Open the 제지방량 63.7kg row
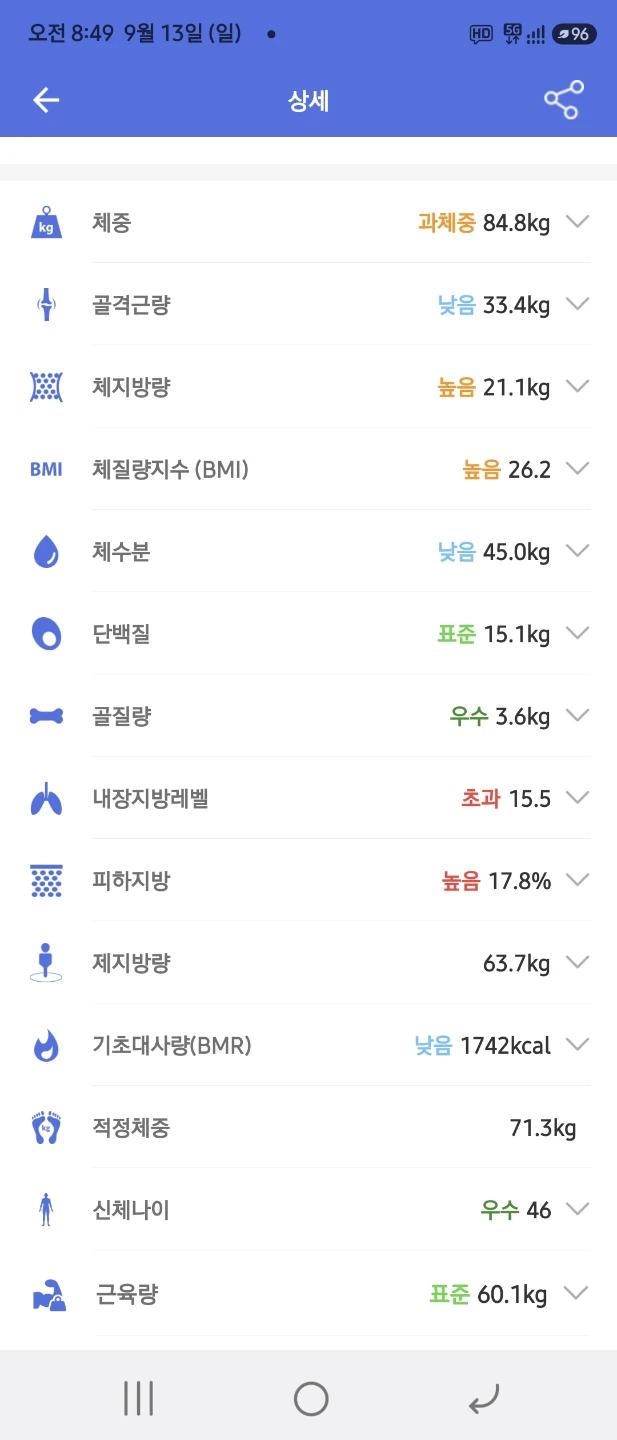Image resolution: width=617 pixels, height=1440 pixels. tap(308, 963)
